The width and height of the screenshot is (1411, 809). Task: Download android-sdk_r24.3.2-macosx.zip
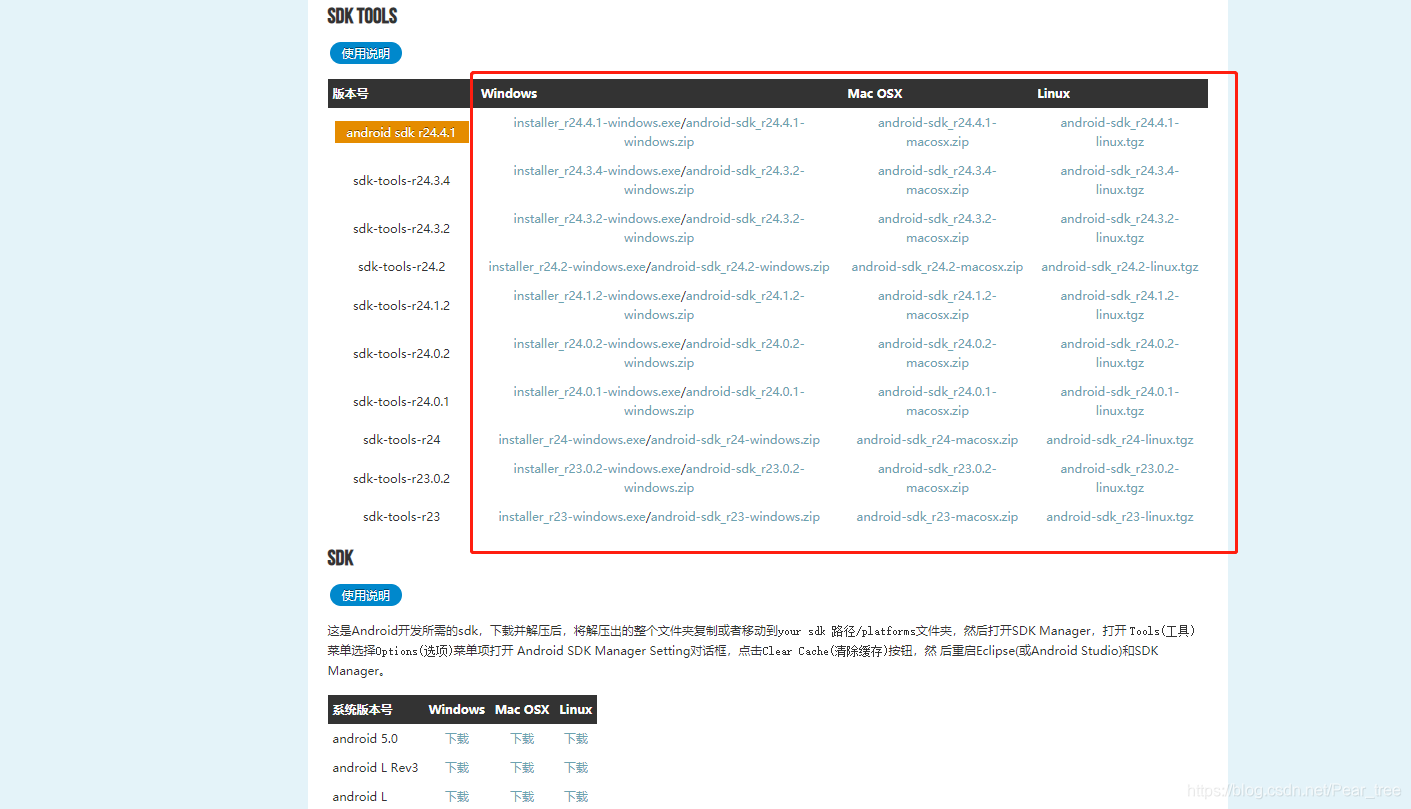938,228
